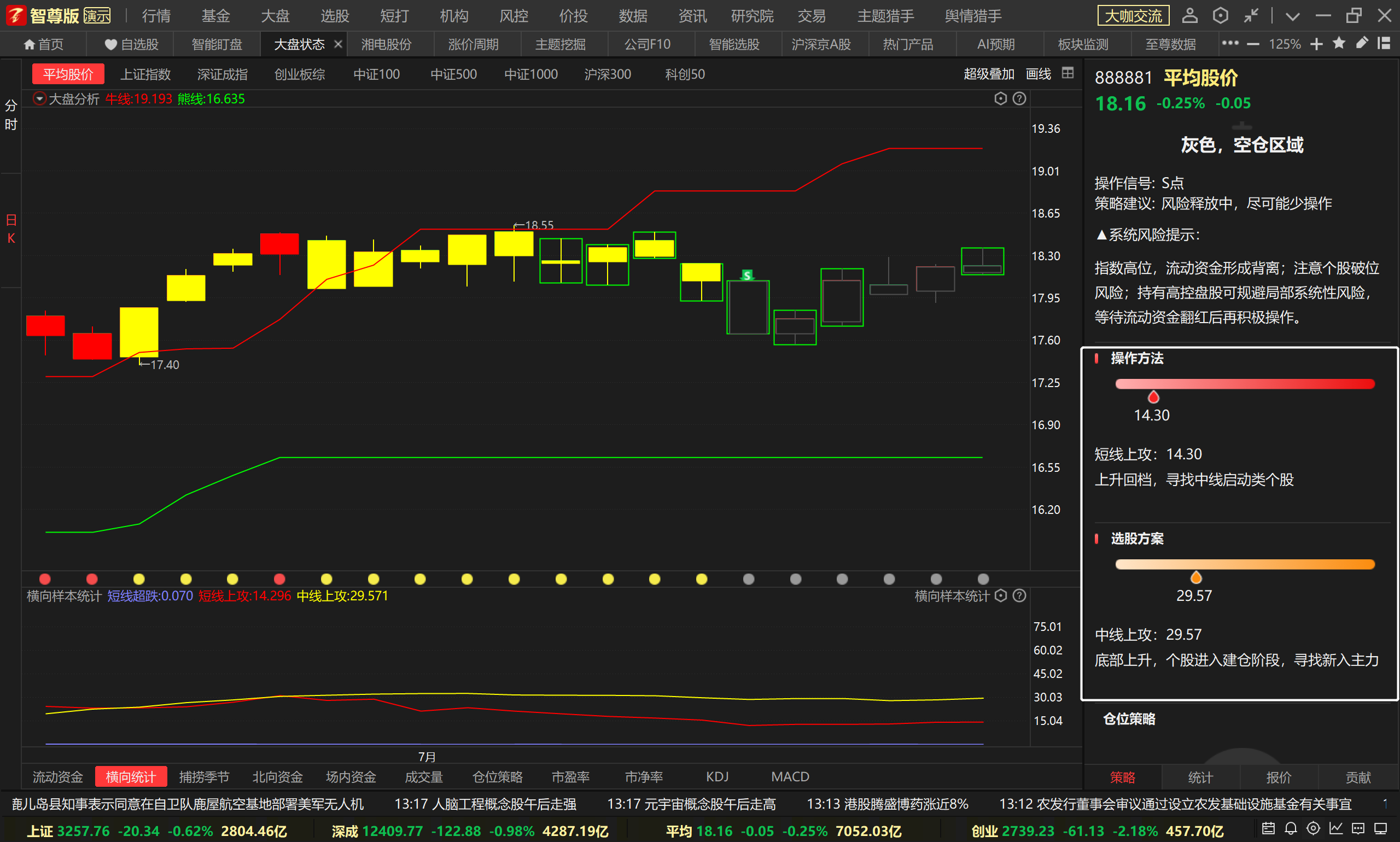Click the grid layout icon beside 画线
This screenshot has width=1400, height=842.
click(1067, 73)
